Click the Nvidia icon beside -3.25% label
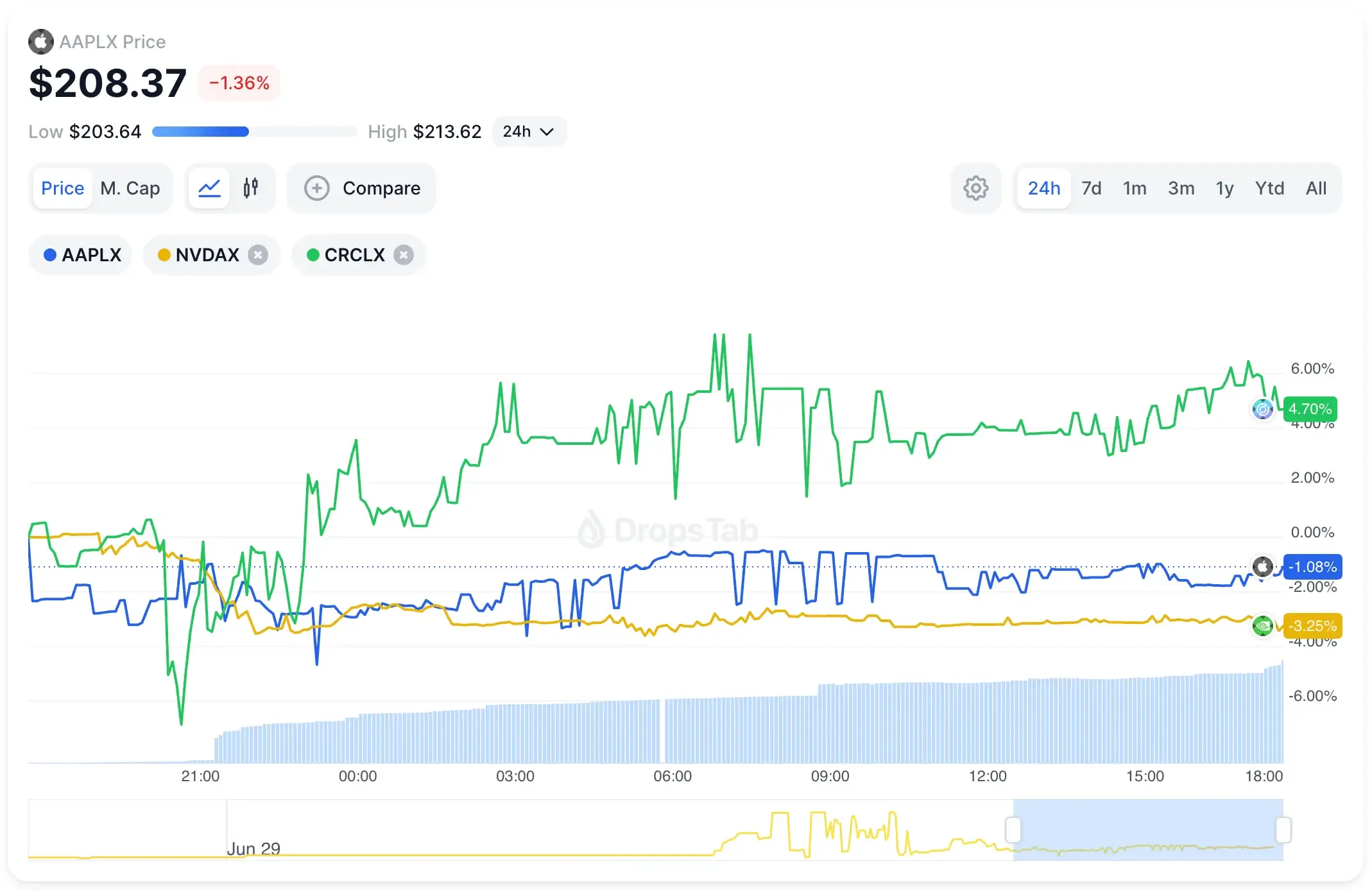Screen dimensions: 1372x891 (x=1262, y=626)
